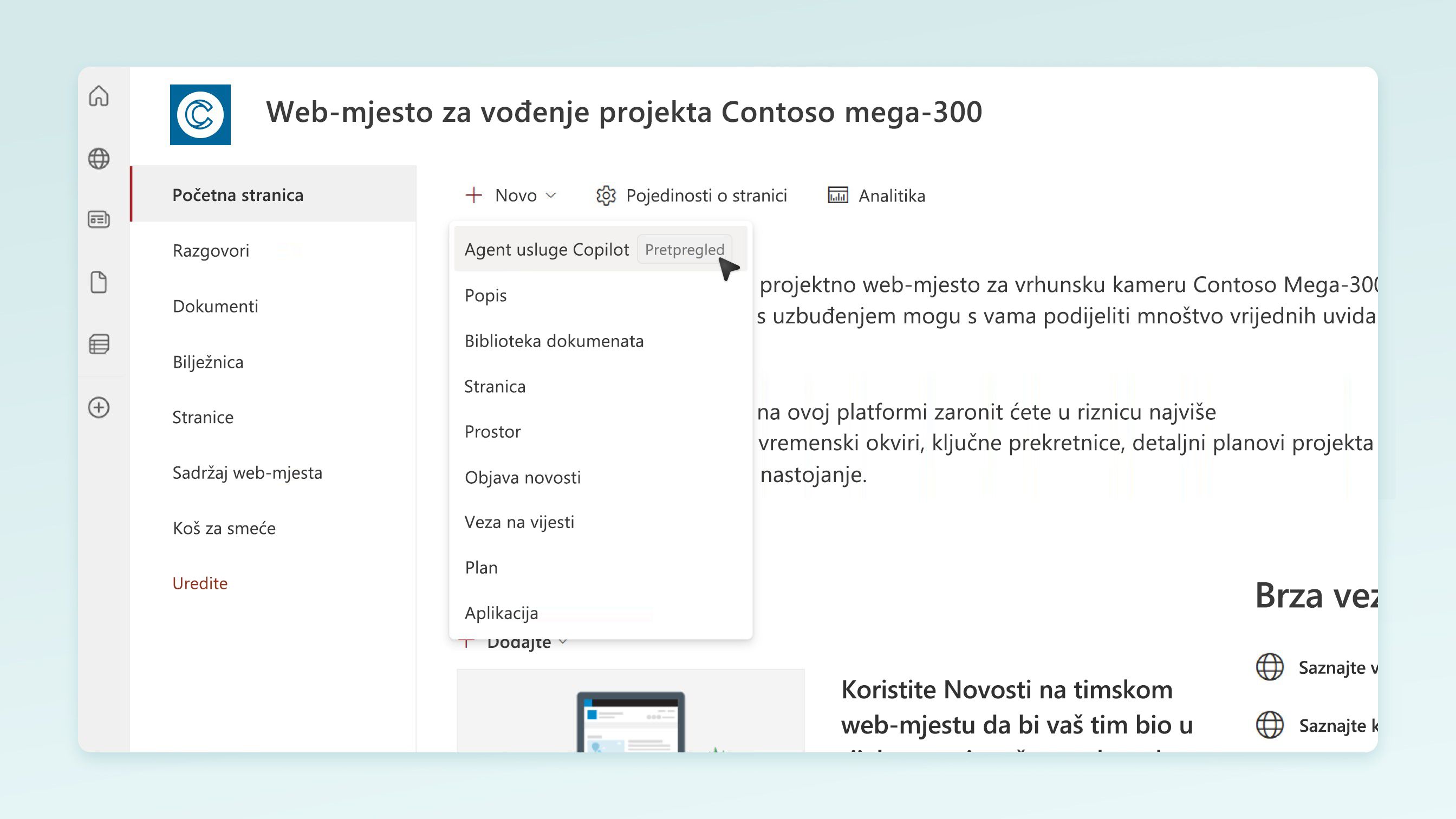
Task: Choose Biblioteka dokumenata in the menu
Action: click(601, 341)
